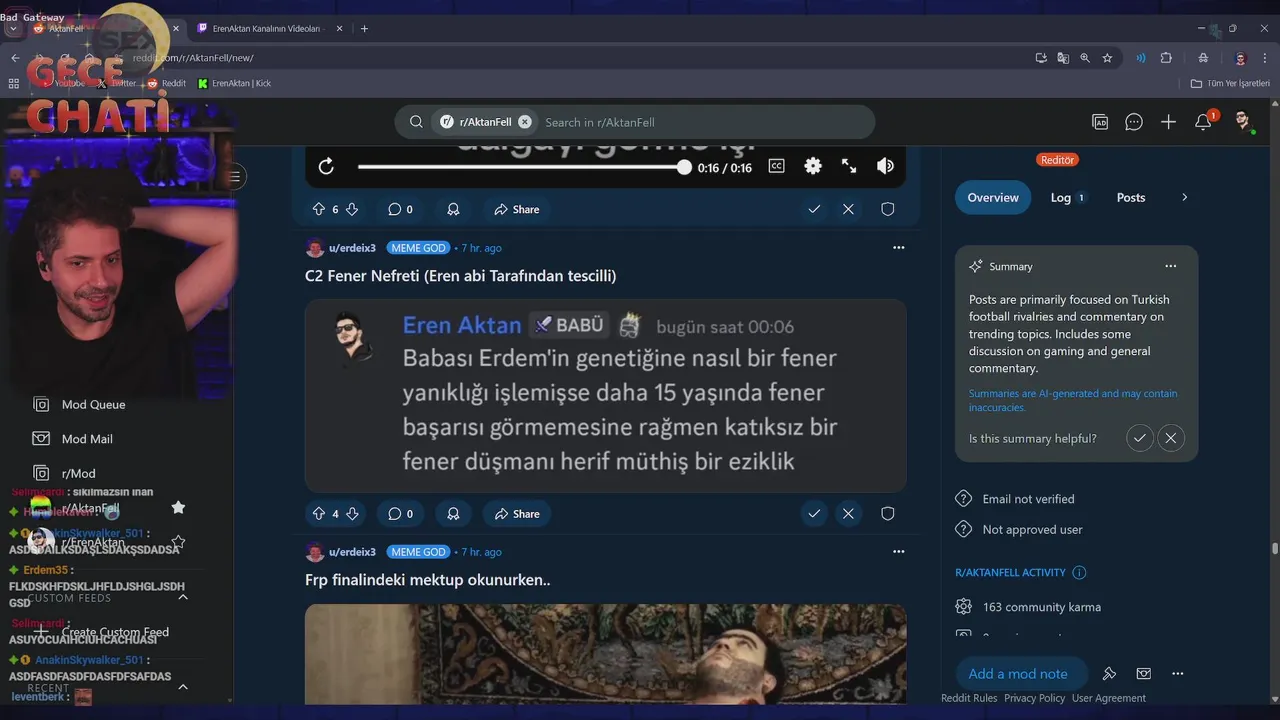Switch to the Overview tab
The width and height of the screenshot is (1280, 720).
(x=993, y=198)
